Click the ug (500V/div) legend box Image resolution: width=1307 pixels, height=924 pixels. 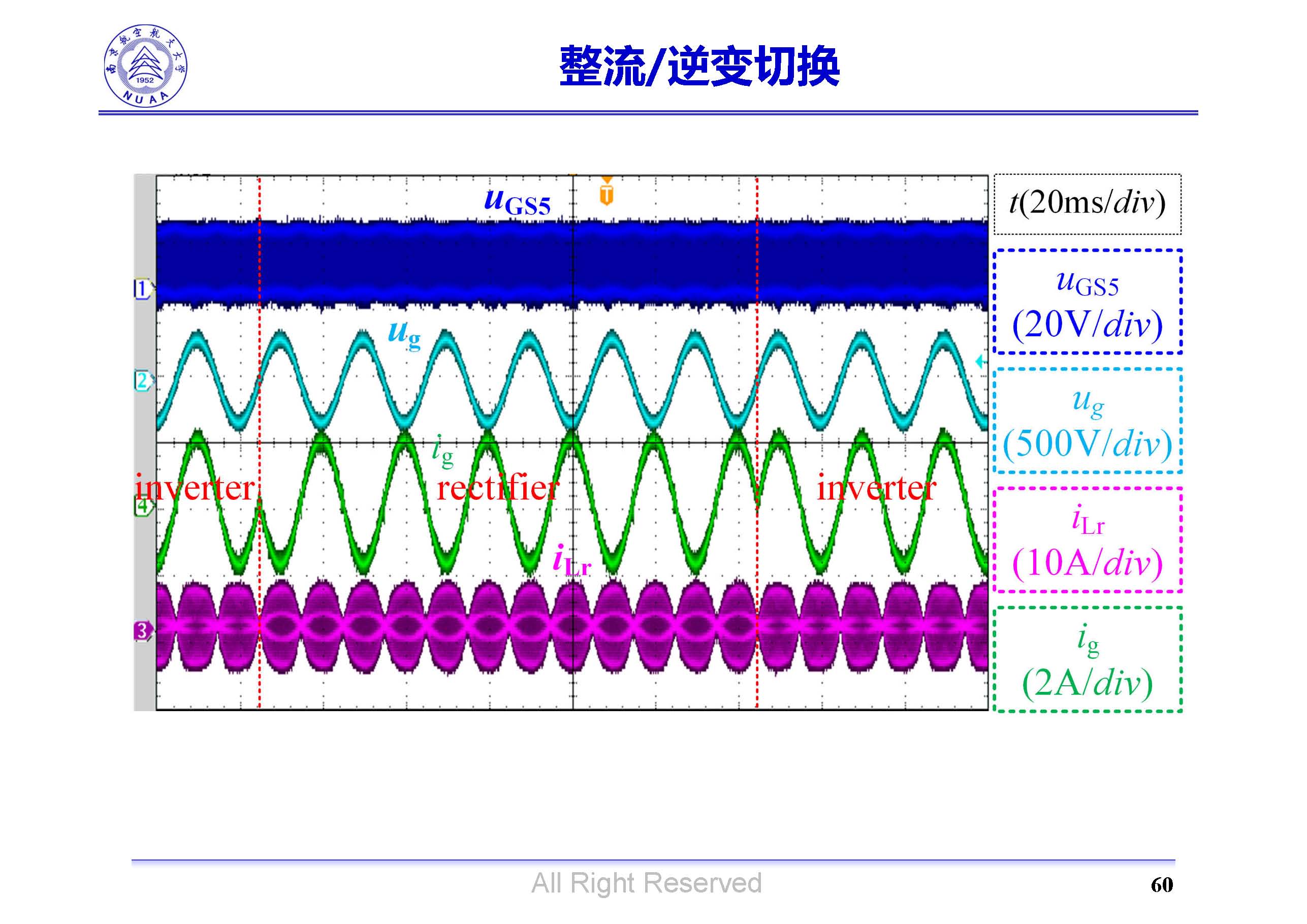click(x=1087, y=421)
